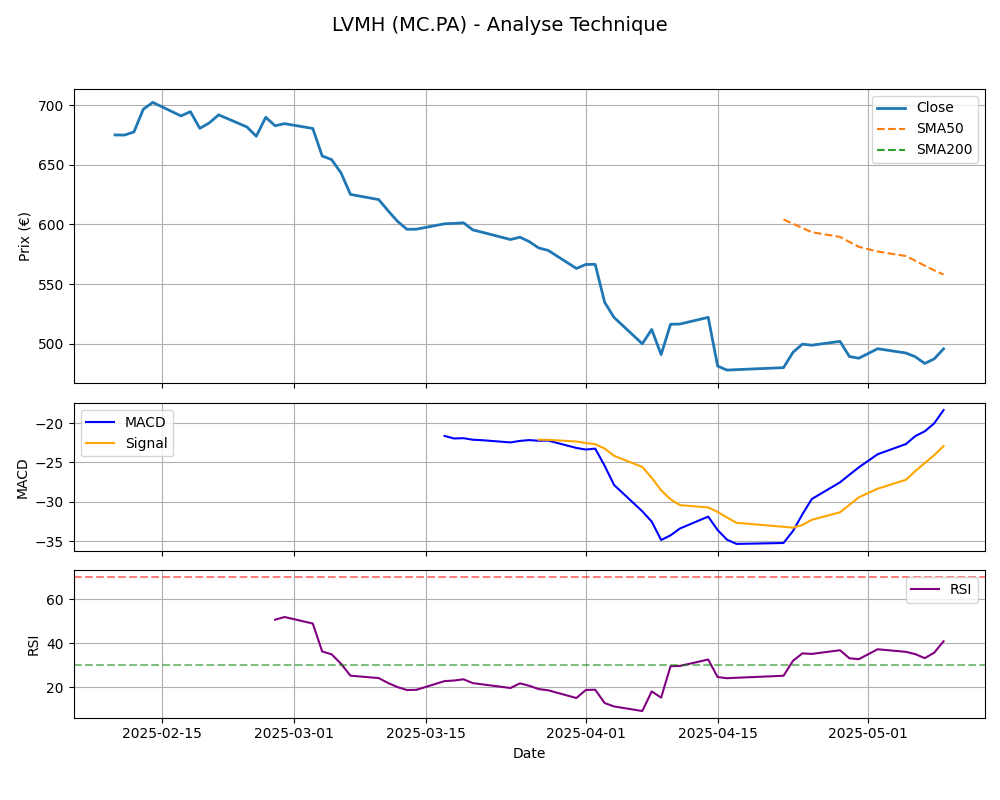Screen dimensions: 1000x800
Task: Select the "Close" legend label
Action: tap(935, 107)
